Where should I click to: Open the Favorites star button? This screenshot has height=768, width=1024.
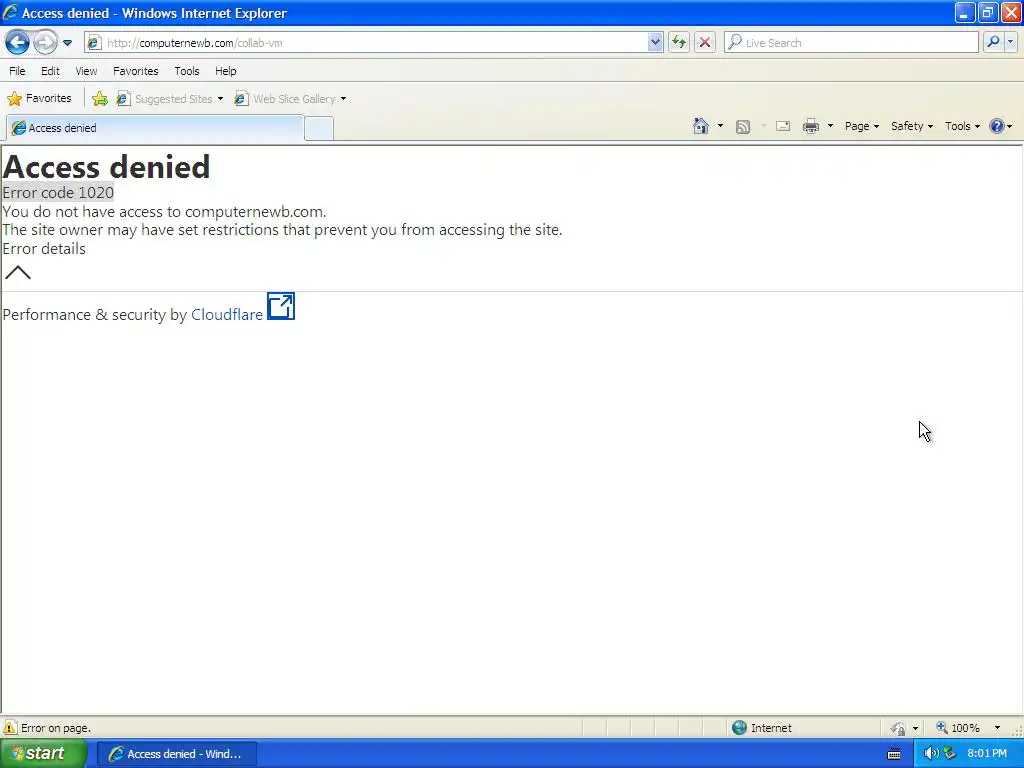point(39,99)
